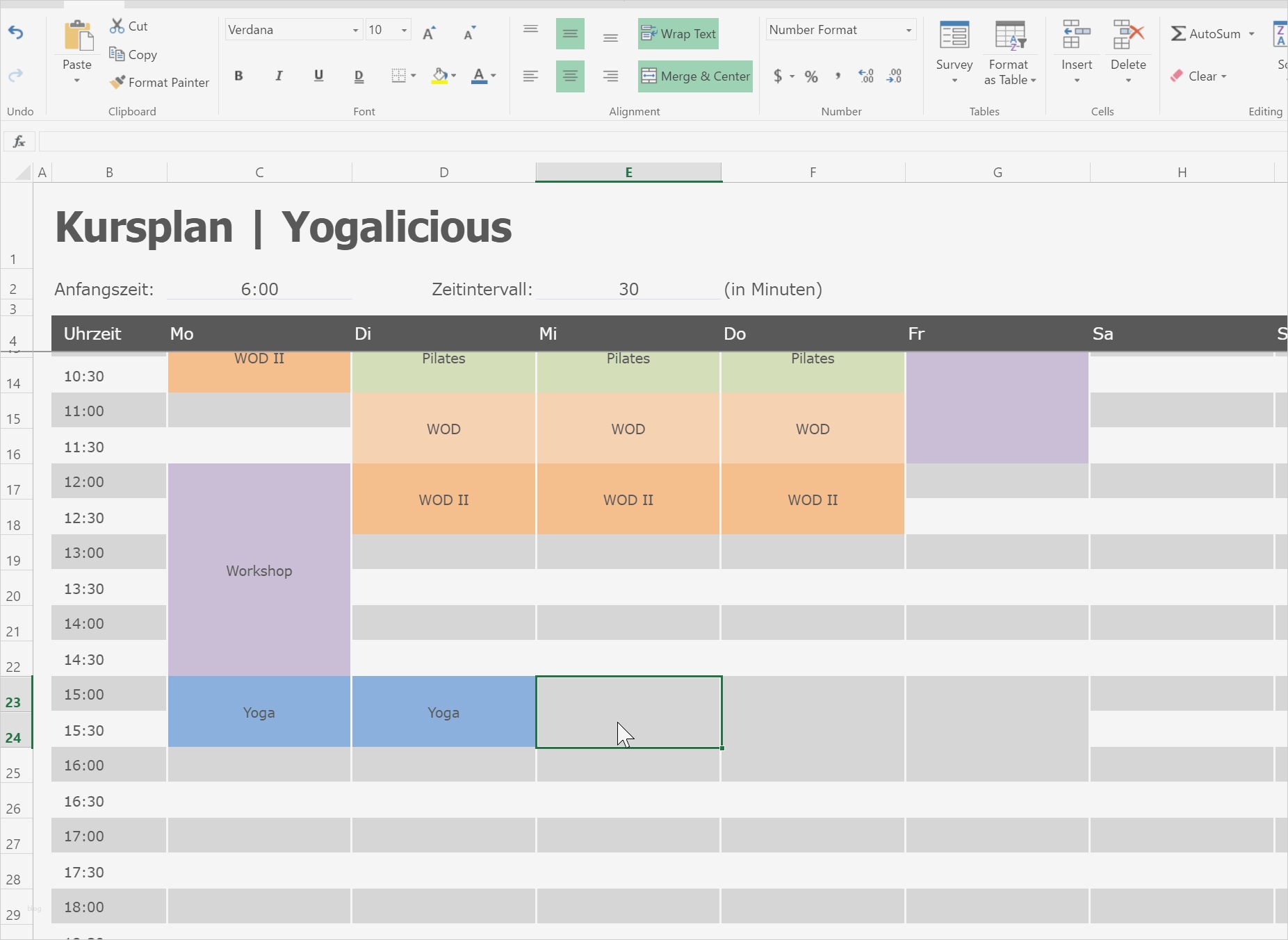This screenshot has width=1288, height=940.
Task: Click the Increase Decimal icon
Action: click(x=865, y=76)
